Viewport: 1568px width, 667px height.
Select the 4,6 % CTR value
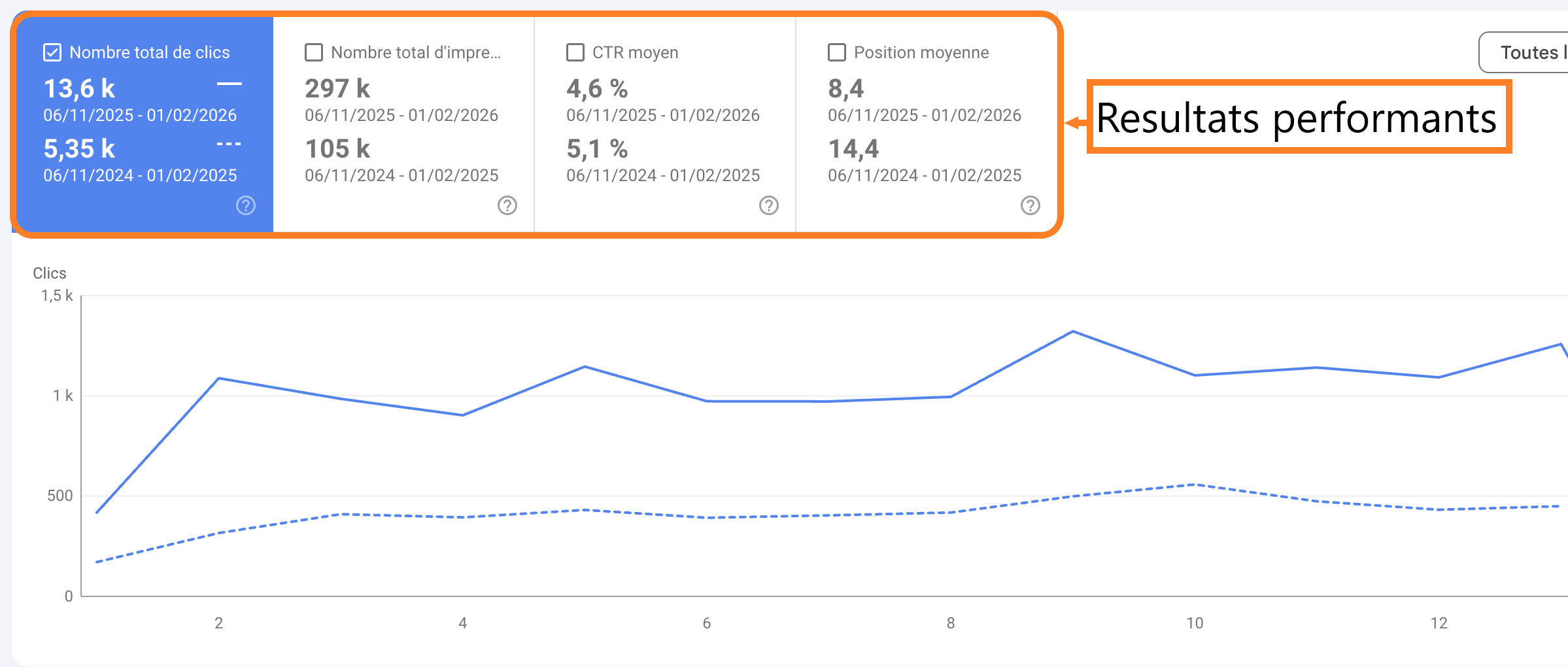point(597,88)
